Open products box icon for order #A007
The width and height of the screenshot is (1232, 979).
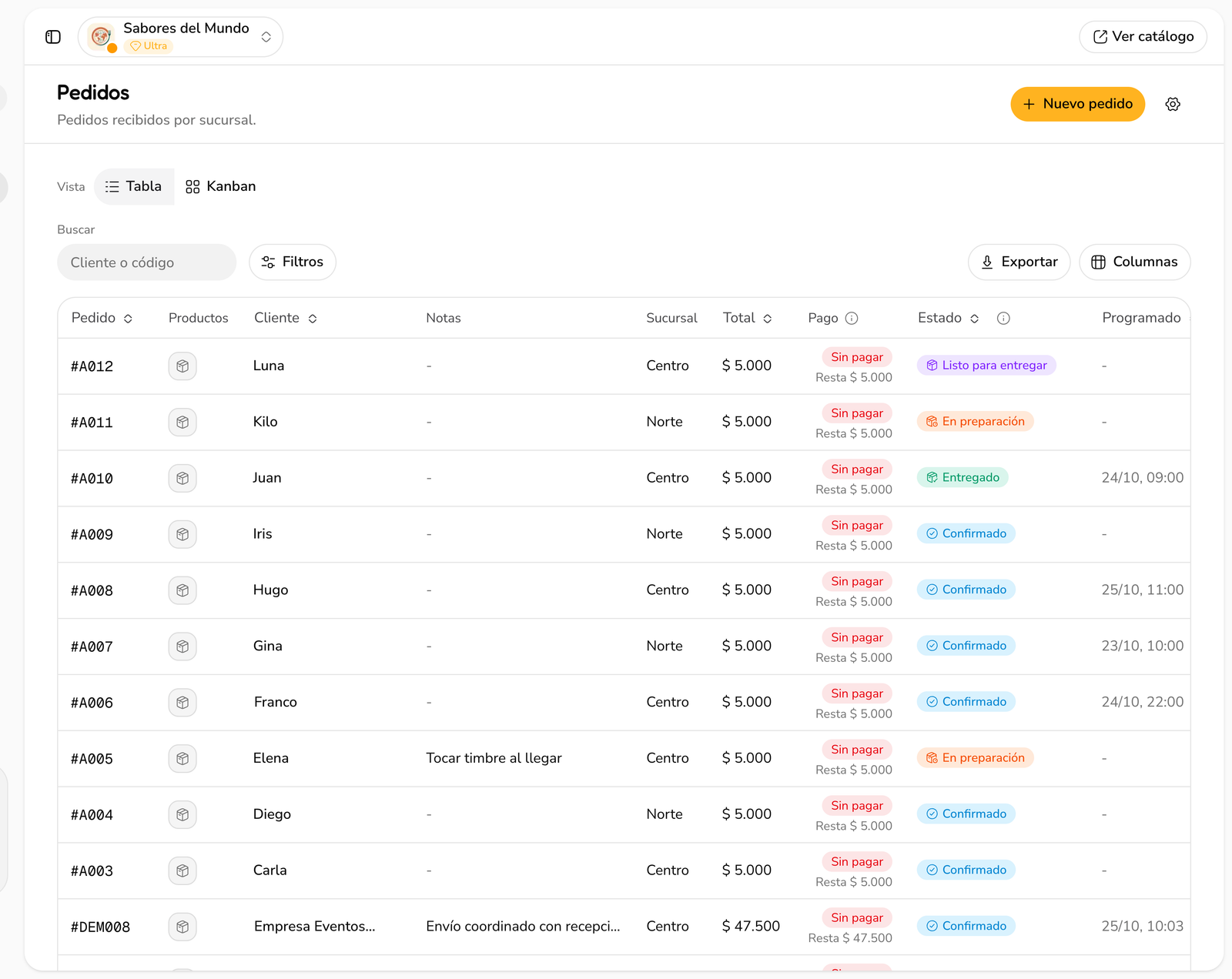(x=182, y=647)
